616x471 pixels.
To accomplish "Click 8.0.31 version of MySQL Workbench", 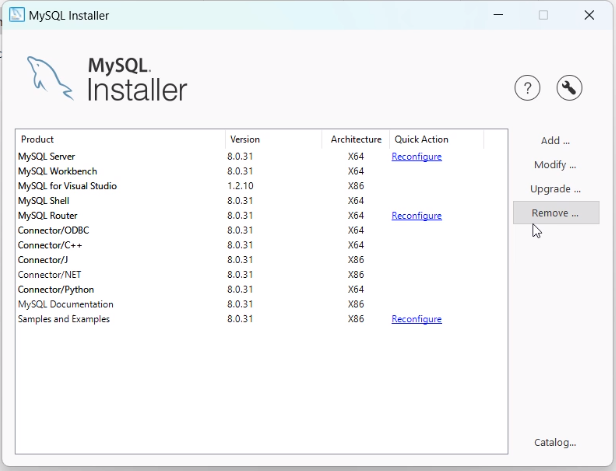I will (x=240, y=171).
